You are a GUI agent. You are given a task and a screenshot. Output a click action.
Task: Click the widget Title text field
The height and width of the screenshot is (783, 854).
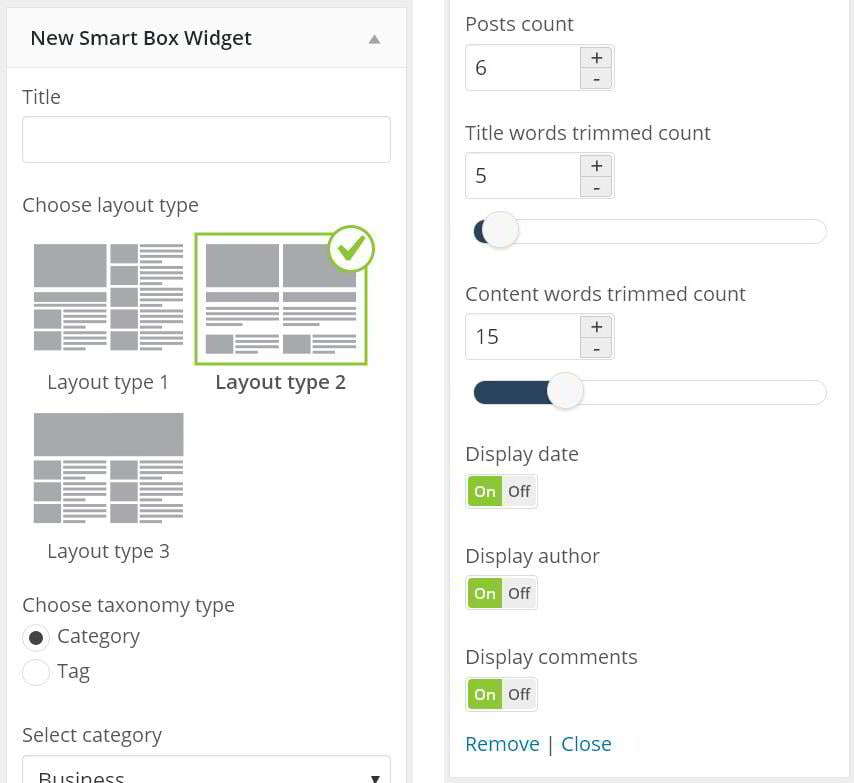click(206, 140)
